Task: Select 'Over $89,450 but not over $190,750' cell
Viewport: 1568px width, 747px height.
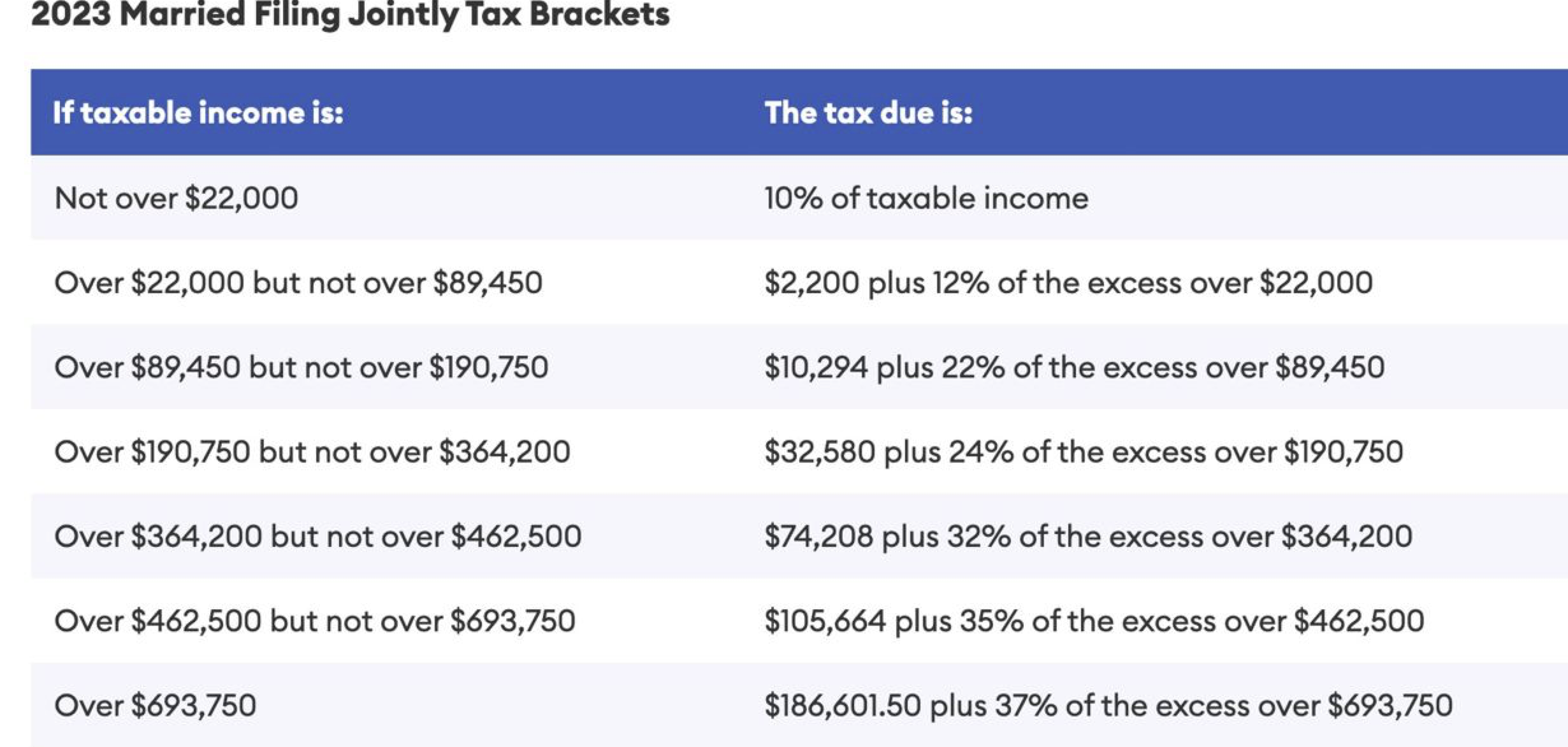Action: pyautogui.click(x=301, y=368)
